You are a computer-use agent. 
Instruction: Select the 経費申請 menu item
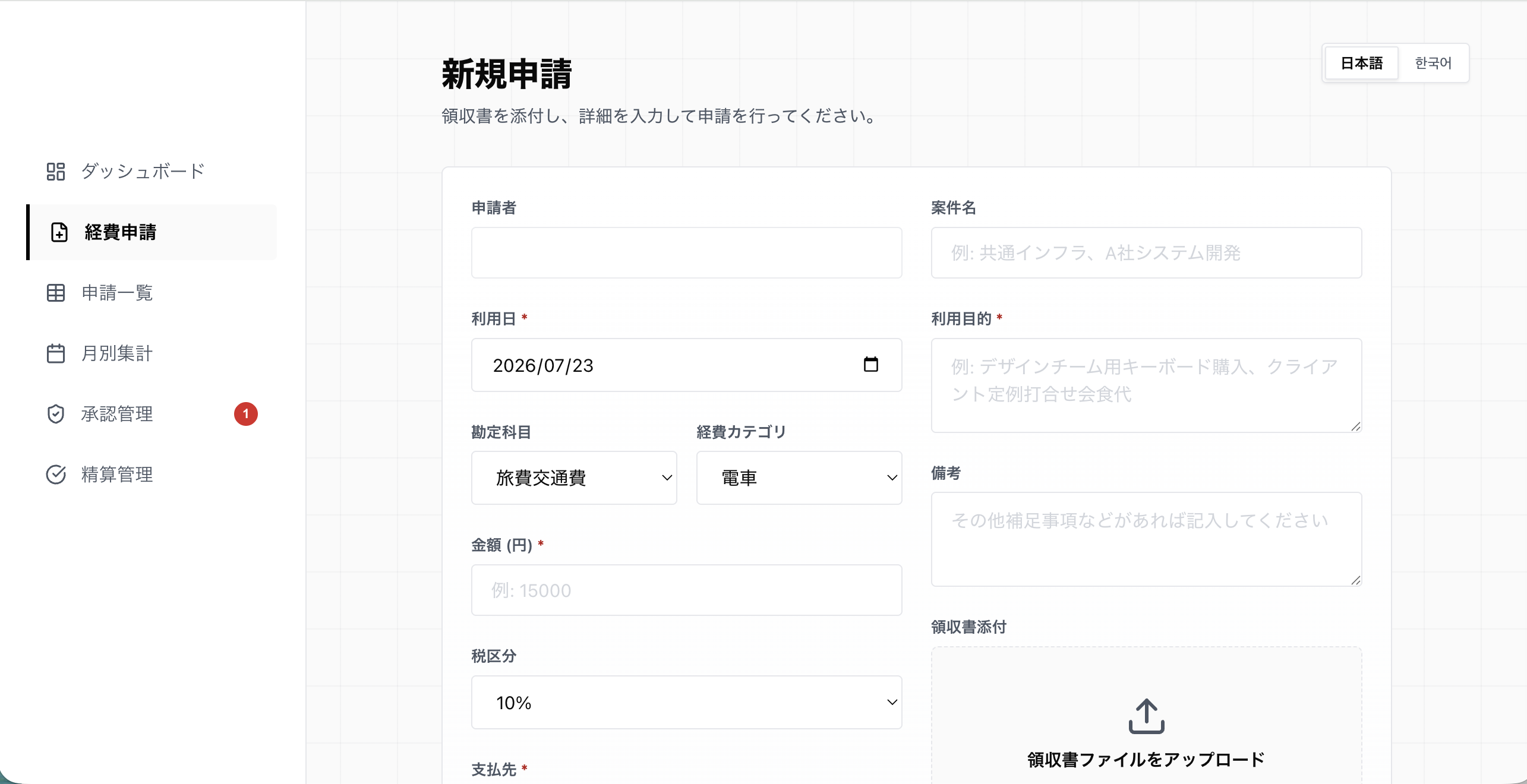coord(152,232)
